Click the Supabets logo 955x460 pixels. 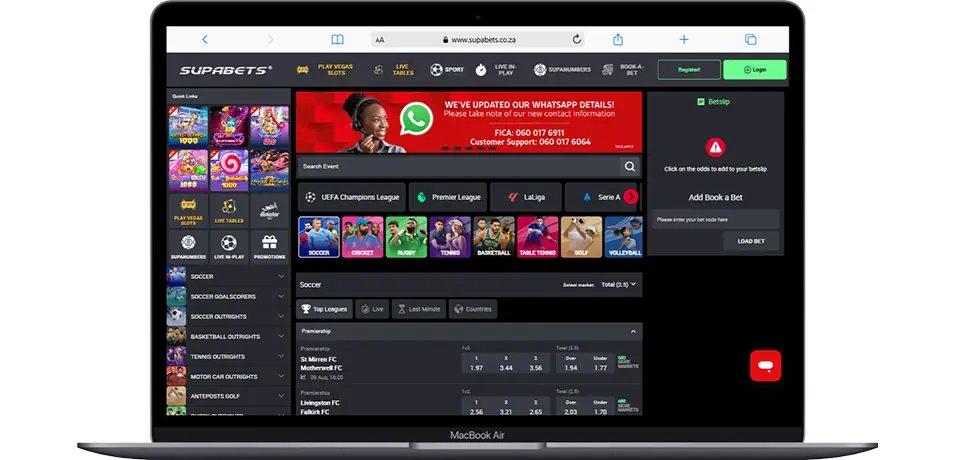pyautogui.click(x=225, y=70)
